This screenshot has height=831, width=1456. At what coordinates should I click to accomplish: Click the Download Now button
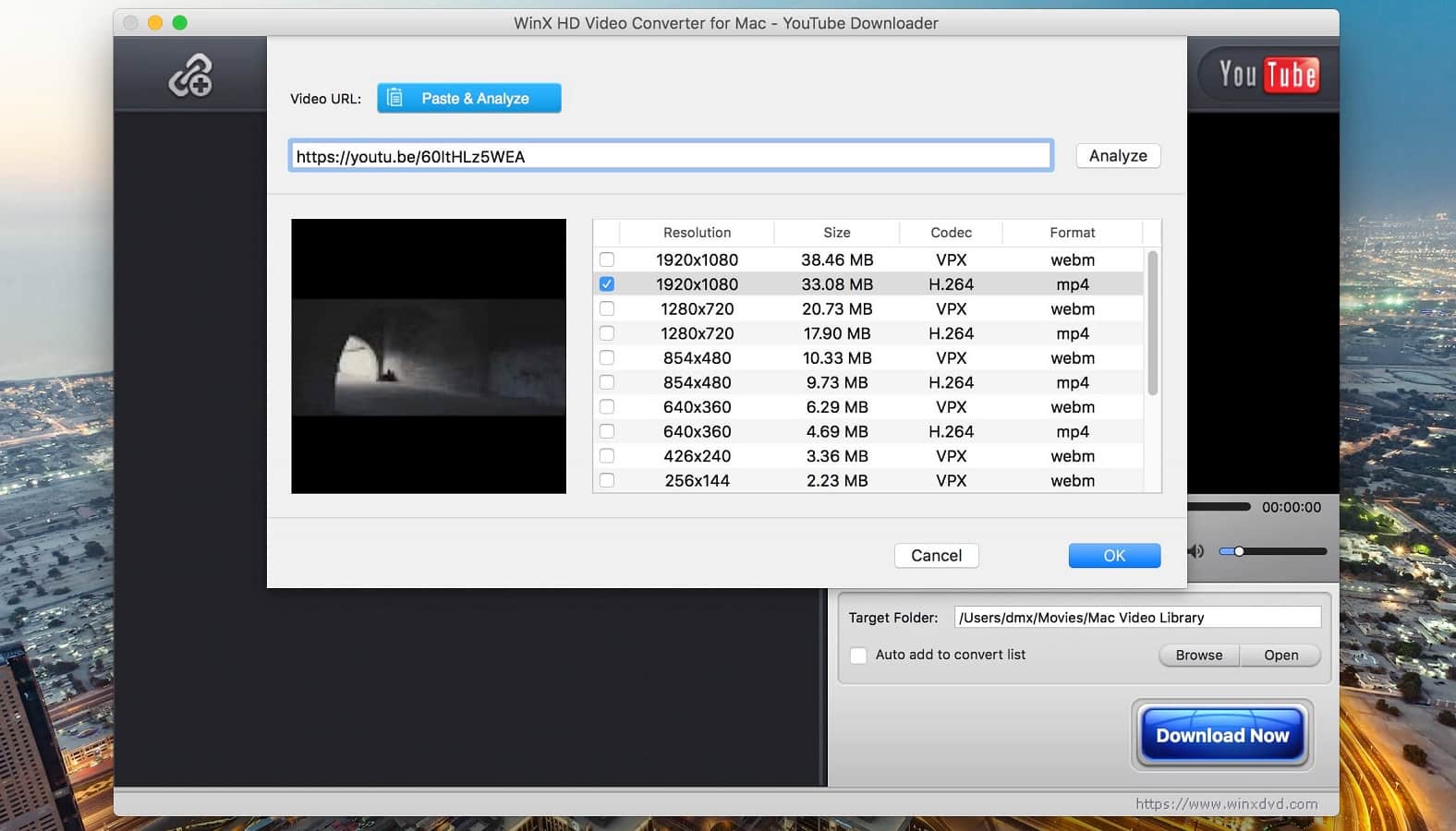coord(1221,735)
